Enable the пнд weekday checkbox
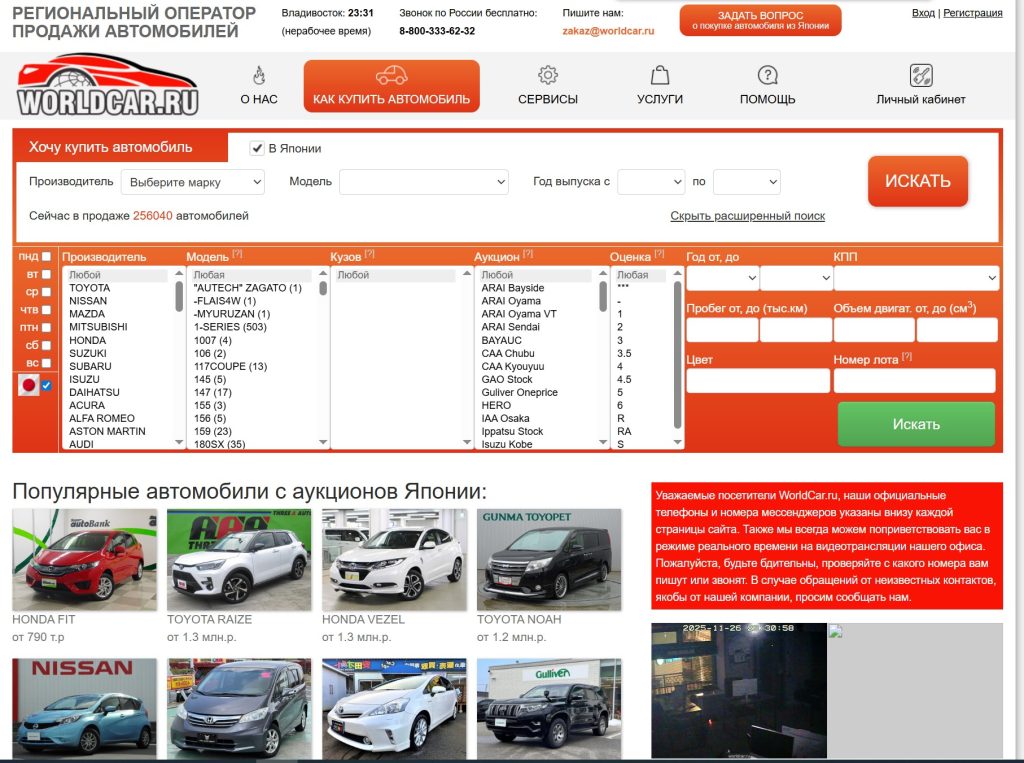The width and height of the screenshot is (1024, 763). pos(44,258)
